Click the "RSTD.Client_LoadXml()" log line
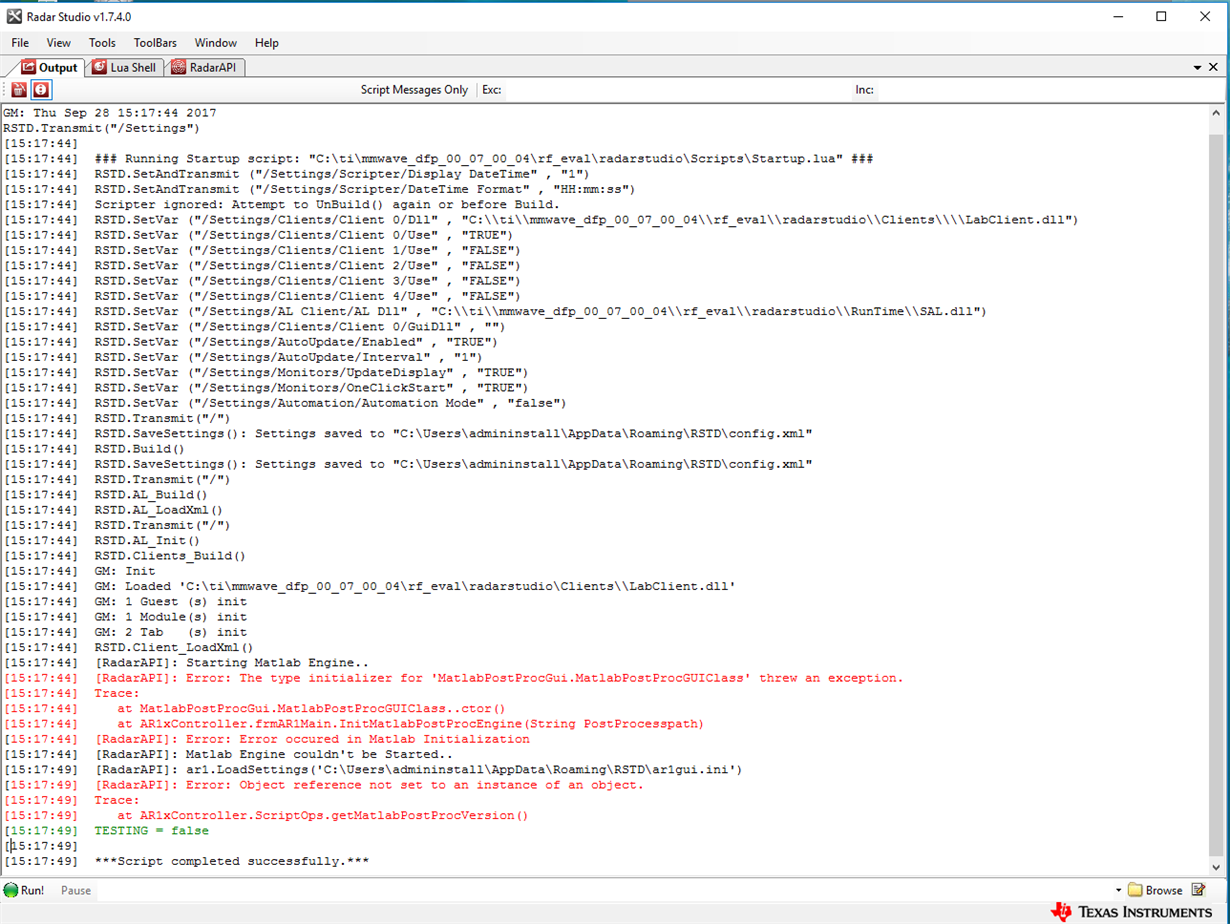The height and width of the screenshot is (924, 1230). coord(175,647)
